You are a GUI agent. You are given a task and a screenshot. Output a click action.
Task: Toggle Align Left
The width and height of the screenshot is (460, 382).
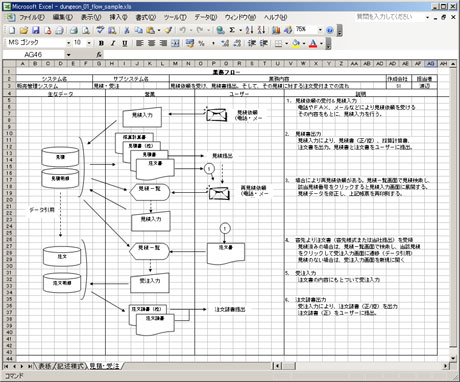pos(140,43)
